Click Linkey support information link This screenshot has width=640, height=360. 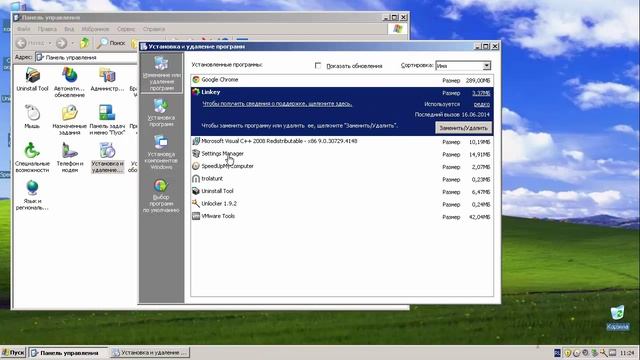pyautogui.click(x=277, y=104)
